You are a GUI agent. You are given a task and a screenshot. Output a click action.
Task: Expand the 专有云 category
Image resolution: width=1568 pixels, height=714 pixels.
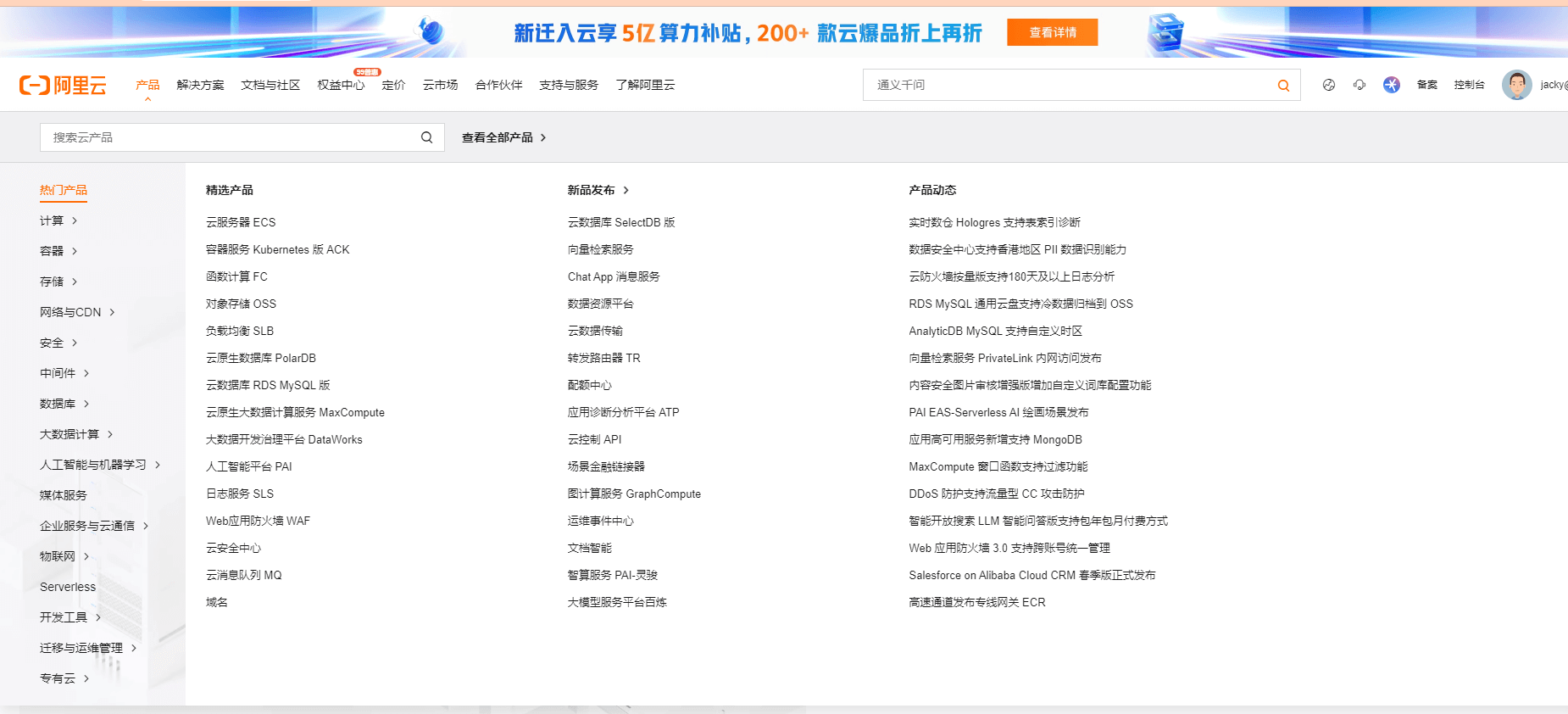64,678
